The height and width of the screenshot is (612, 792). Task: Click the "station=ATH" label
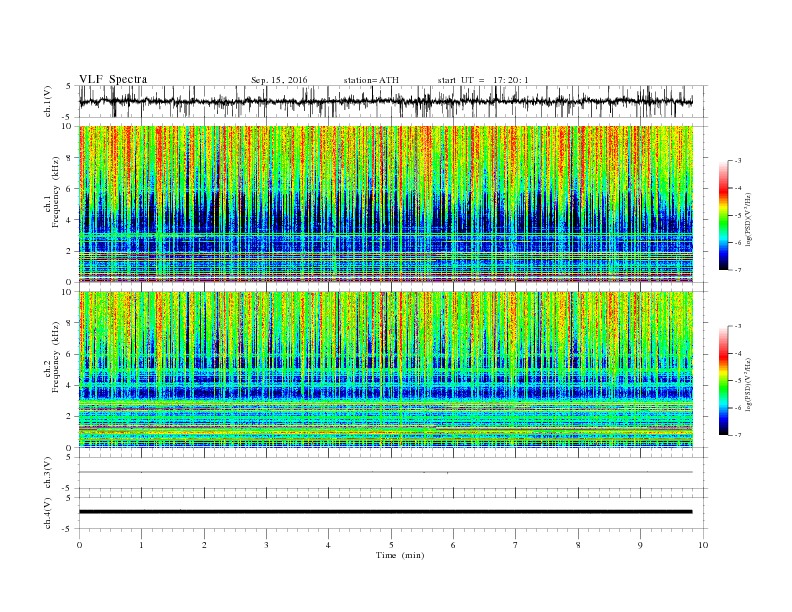(x=371, y=80)
